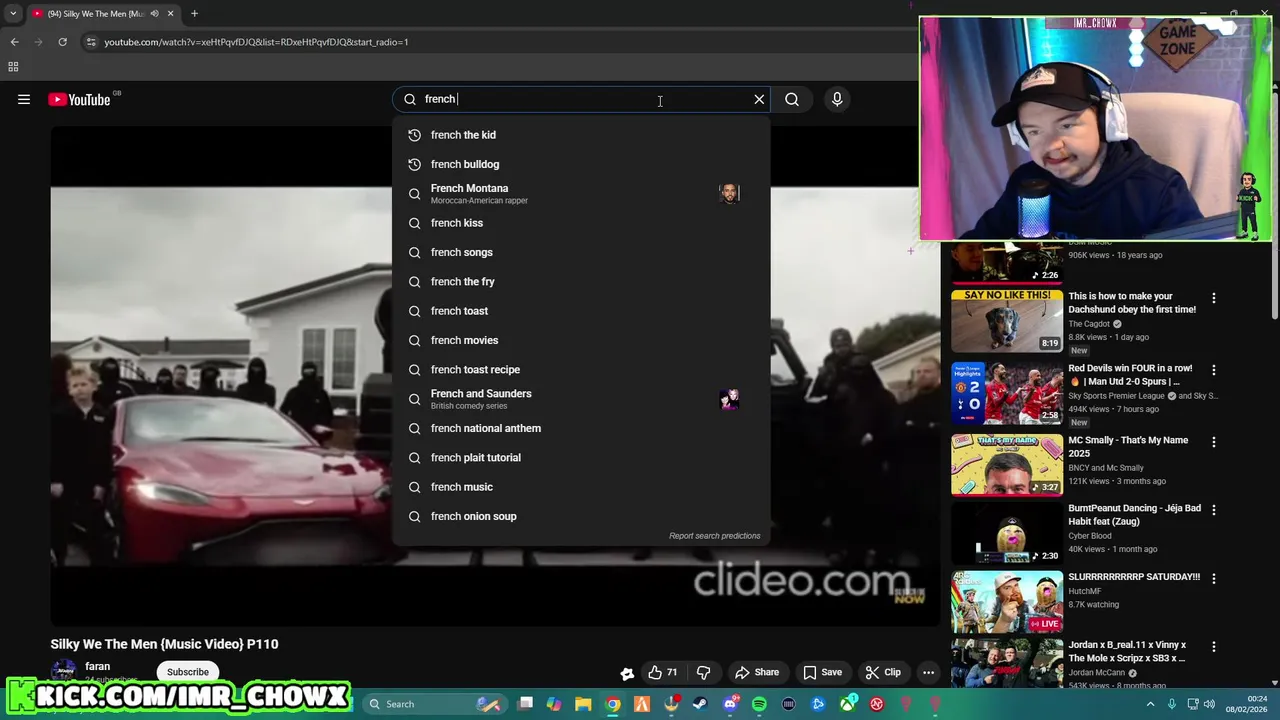Viewport: 1280px width, 720px height.
Task: Pick the 'french kiss' suggestion
Action: coord(582,223)
